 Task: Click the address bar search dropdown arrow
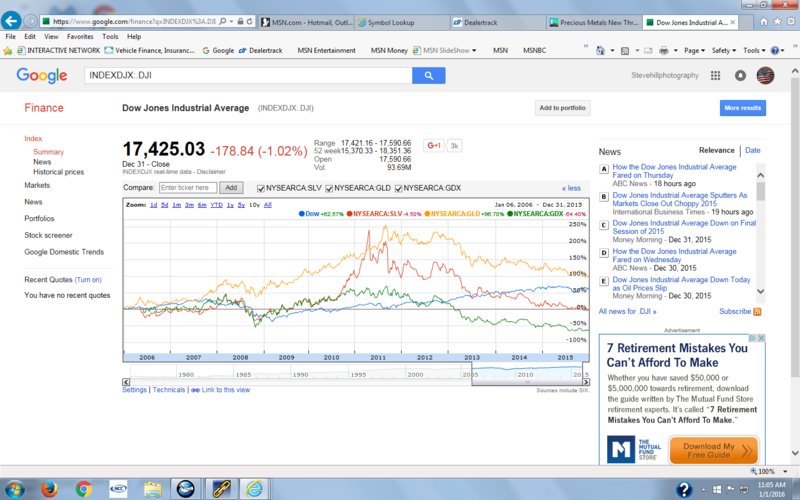tap(231, 21)
